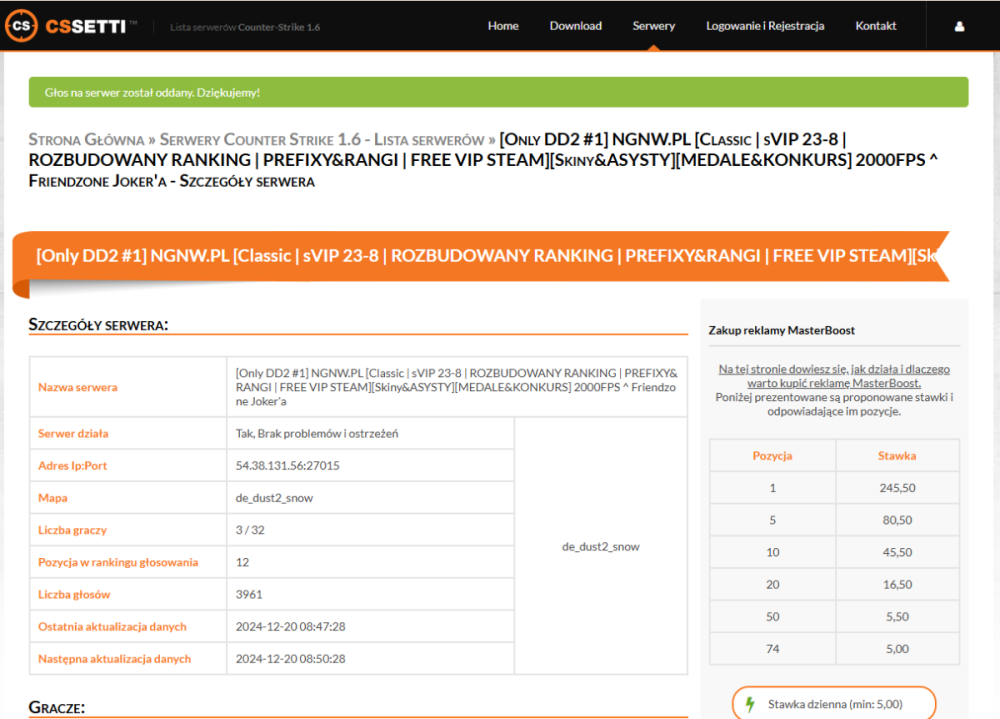Open the MasterBoost info link

[x=834, y=376]
